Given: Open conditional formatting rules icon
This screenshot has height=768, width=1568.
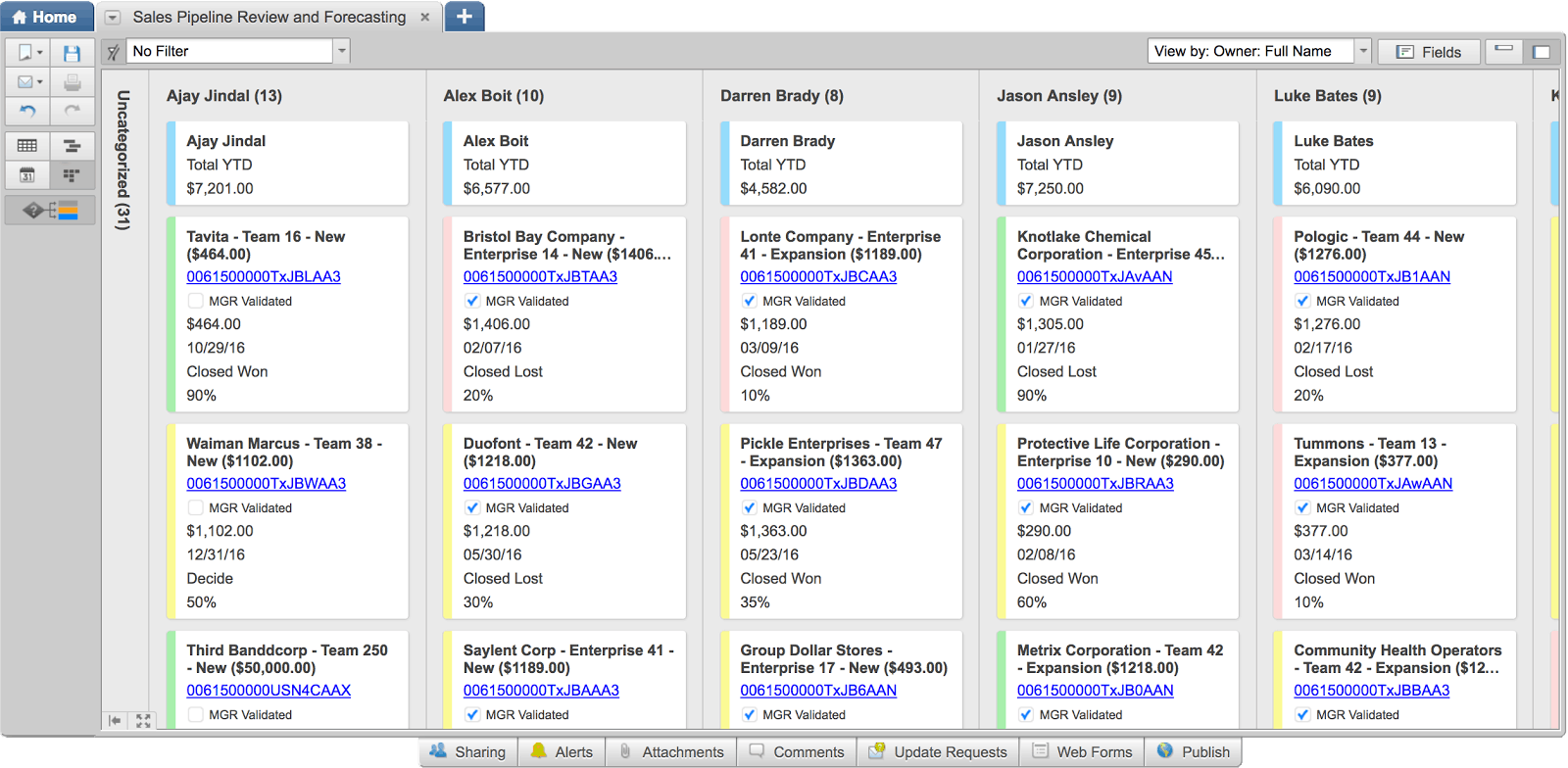Looking at the screenshot, I should click(x=50, y=210).
